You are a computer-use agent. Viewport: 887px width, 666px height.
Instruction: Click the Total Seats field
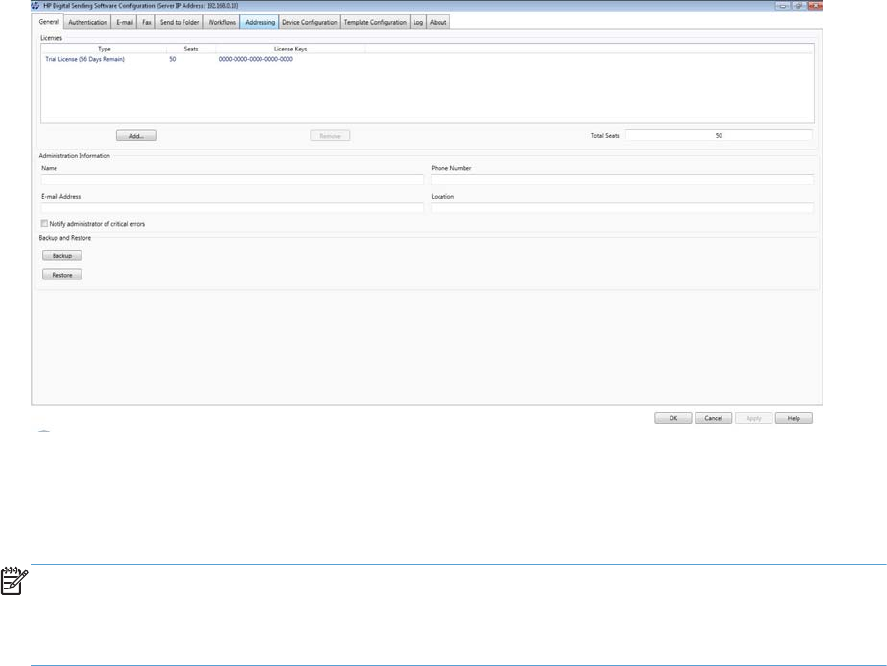click(718, 135)
